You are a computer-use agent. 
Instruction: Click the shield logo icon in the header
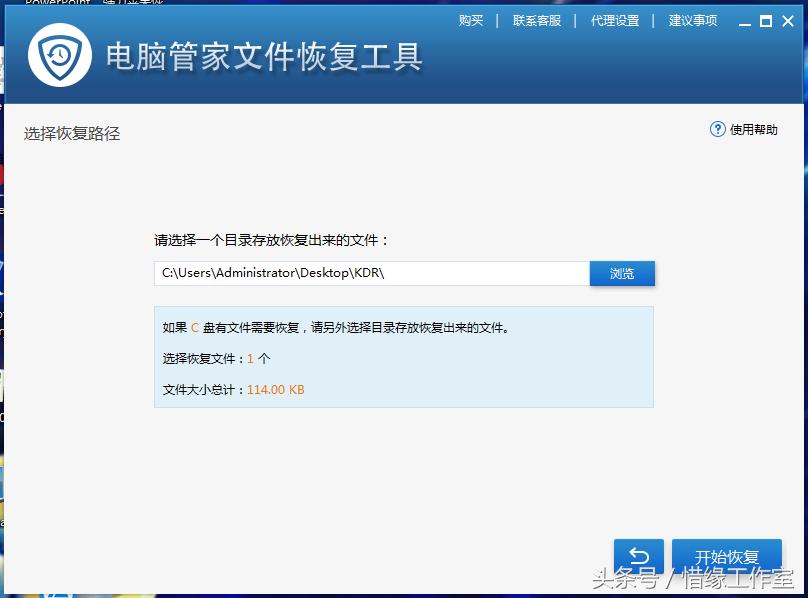point(57,56)
